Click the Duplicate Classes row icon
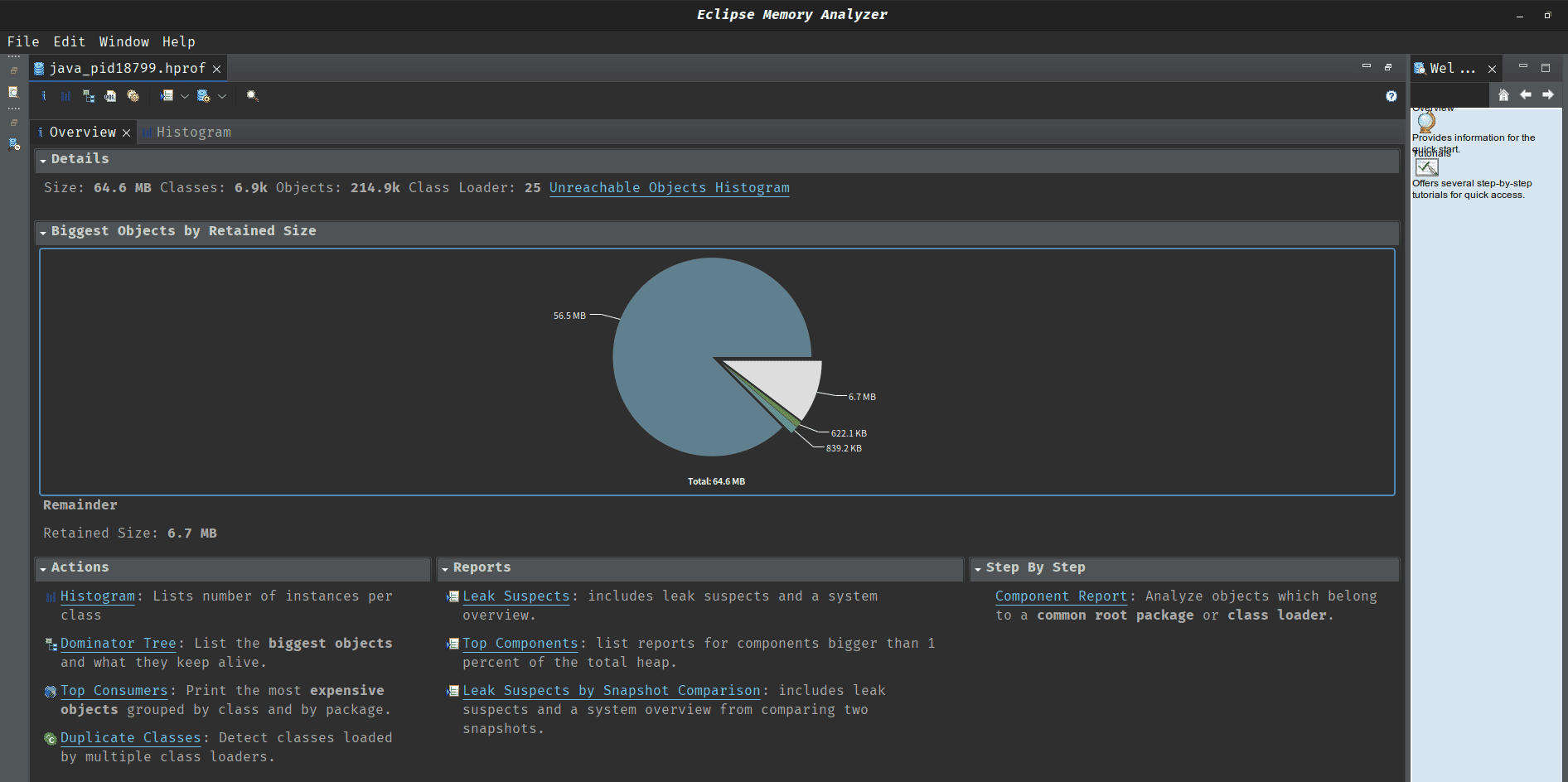 pos(51,739)
